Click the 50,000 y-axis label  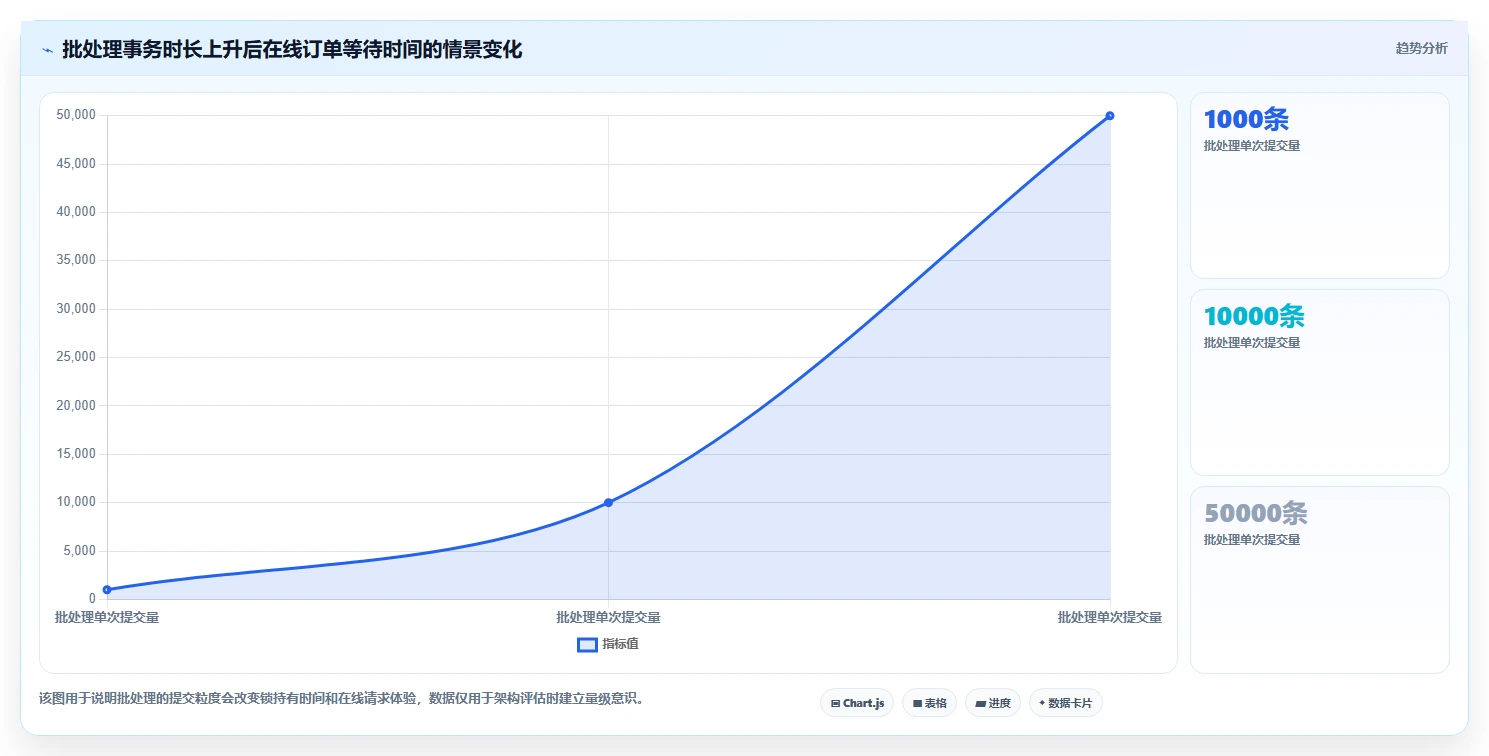[77, 115]
